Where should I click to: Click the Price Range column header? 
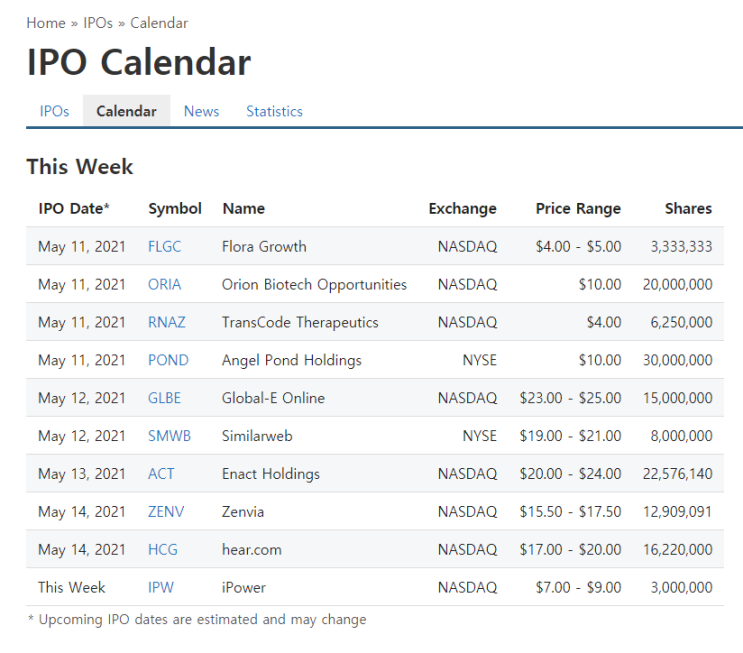pyautogui.click(x=578, y=209)
